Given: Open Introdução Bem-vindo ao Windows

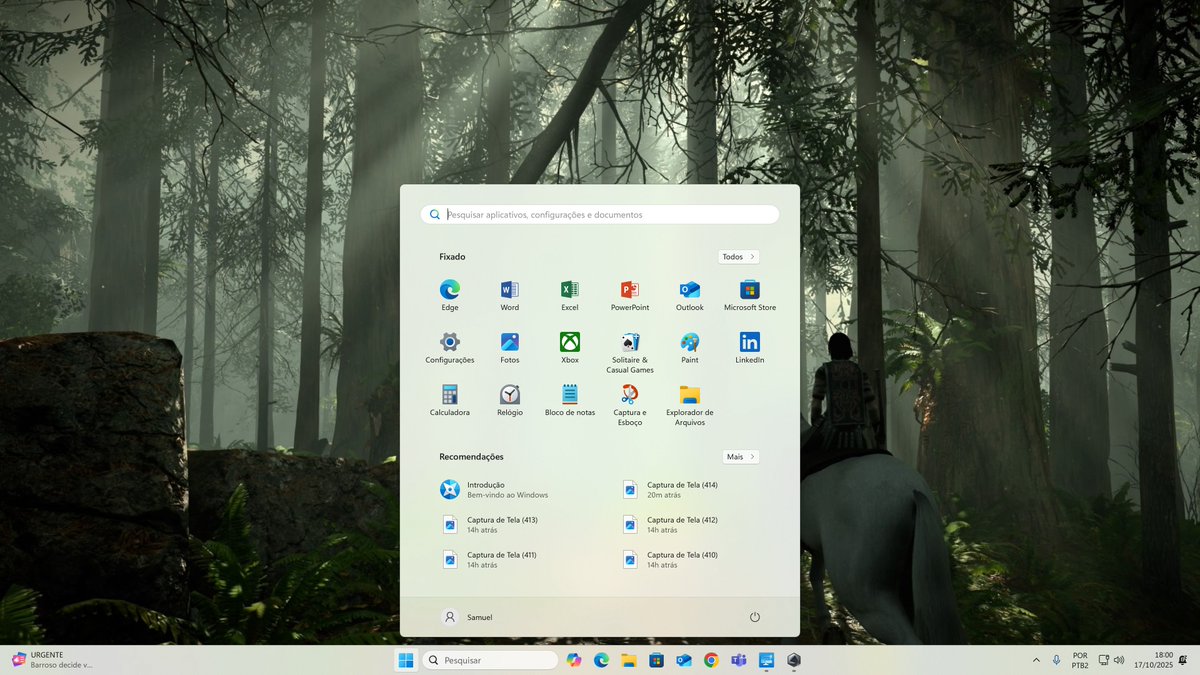Looking at the screenshot, I should click(x=510, y=490).
